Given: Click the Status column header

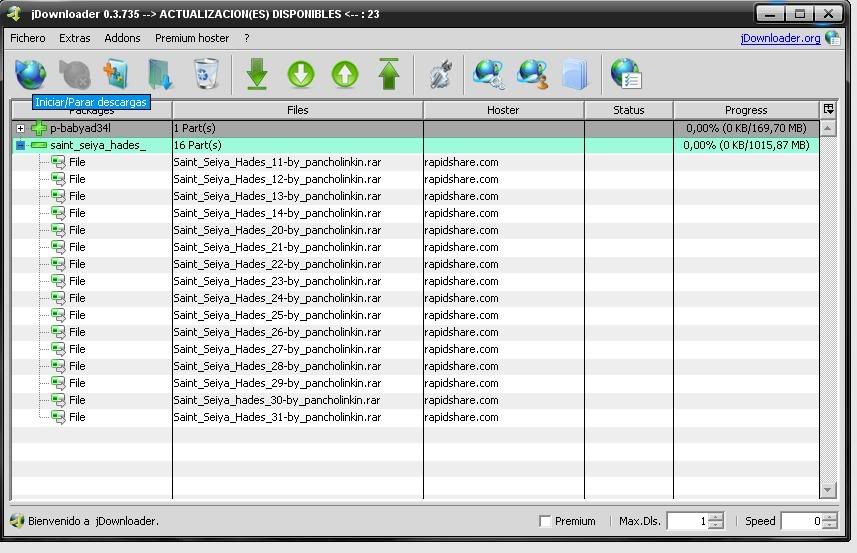Looking at the screenshot, I should [x=629, y=110].
